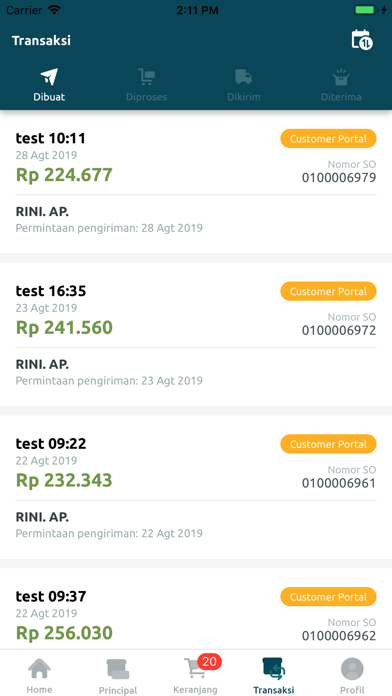Screen dimensions: 392x696
Task: Open the test 09:22 transaction card
Action: 196,487
